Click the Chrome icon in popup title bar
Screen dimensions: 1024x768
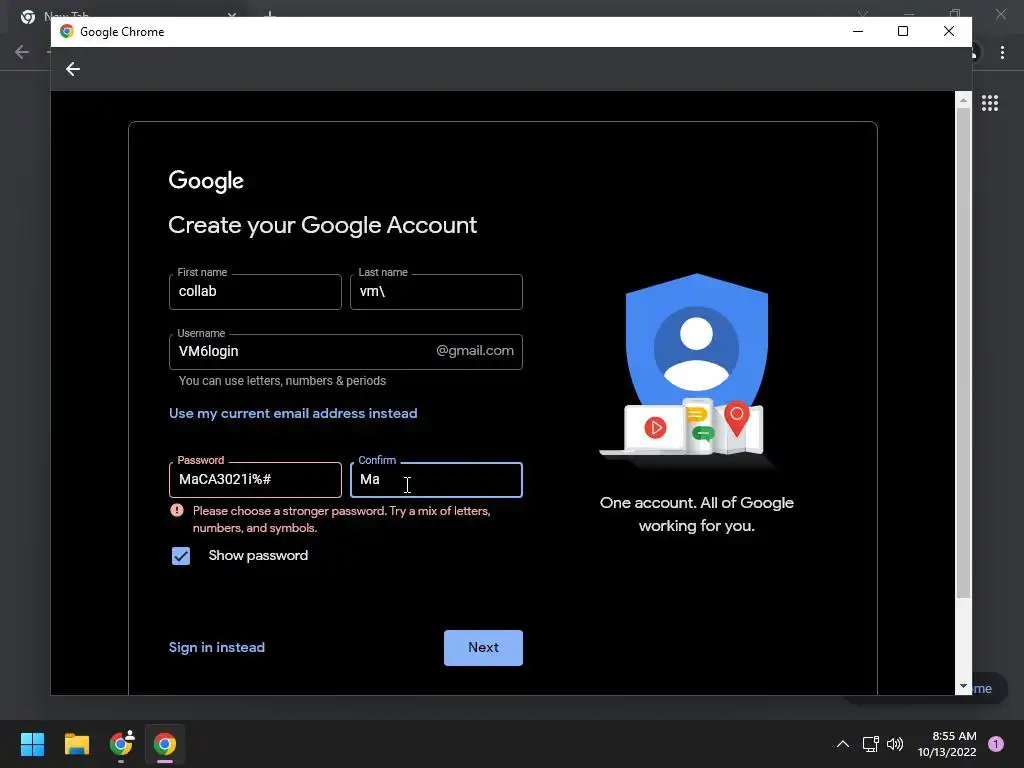tap(67, 31)
